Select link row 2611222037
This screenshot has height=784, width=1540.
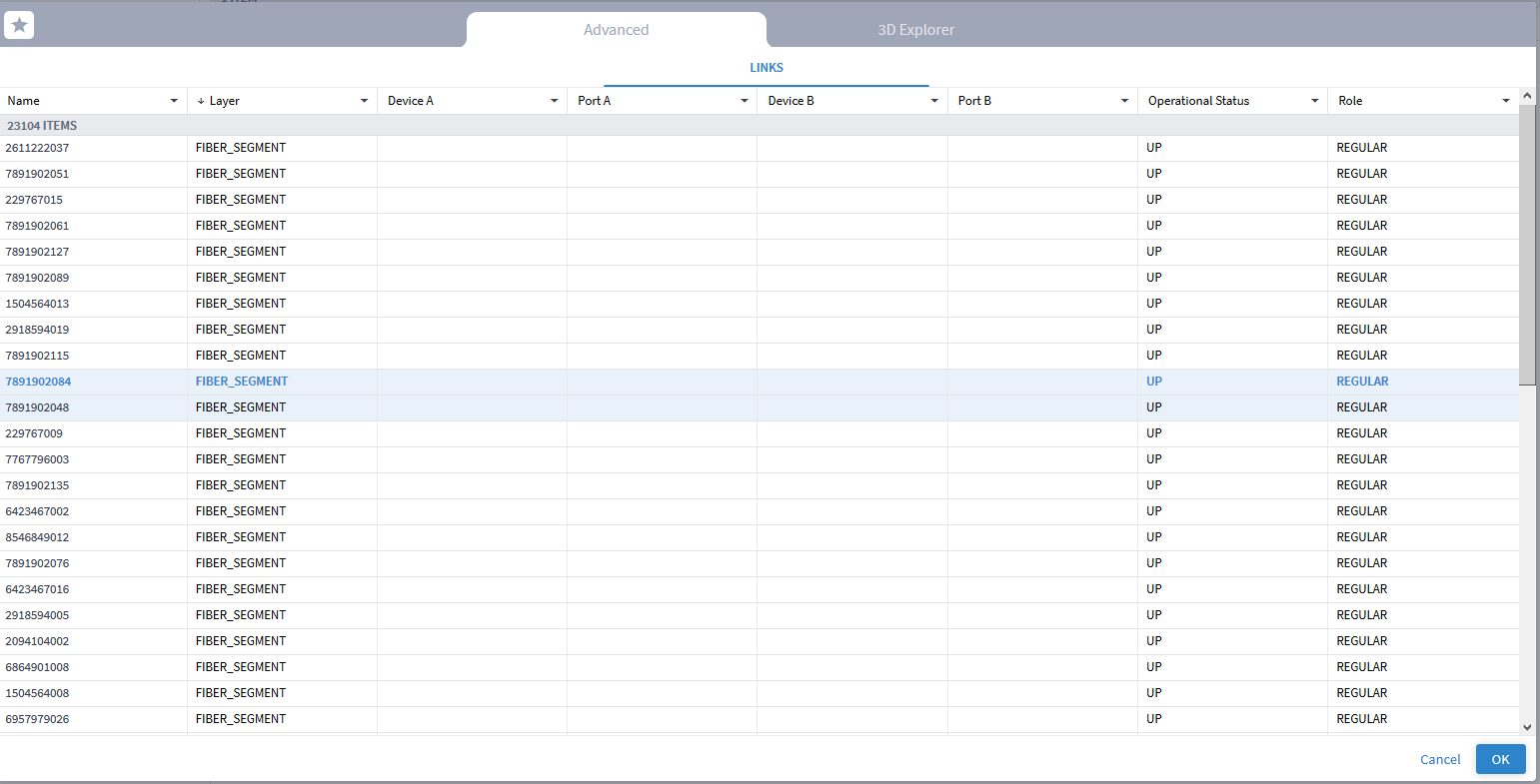(x=760, y=148)
